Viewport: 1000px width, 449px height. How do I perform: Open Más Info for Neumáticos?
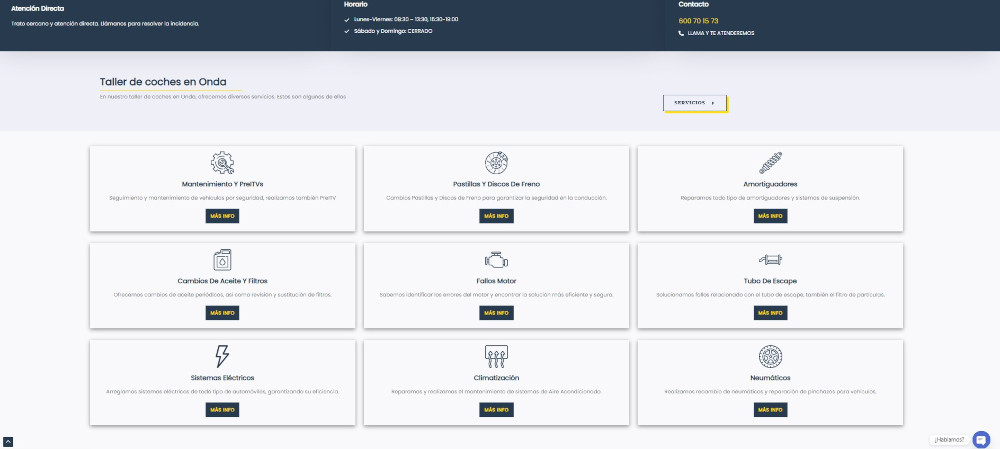point(770,410)
